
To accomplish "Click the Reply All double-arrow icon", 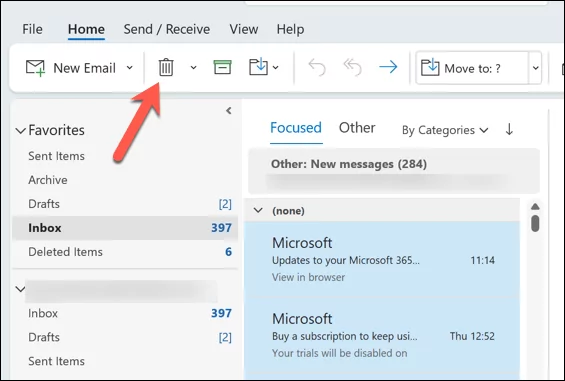I will click(x=352, y=67).
